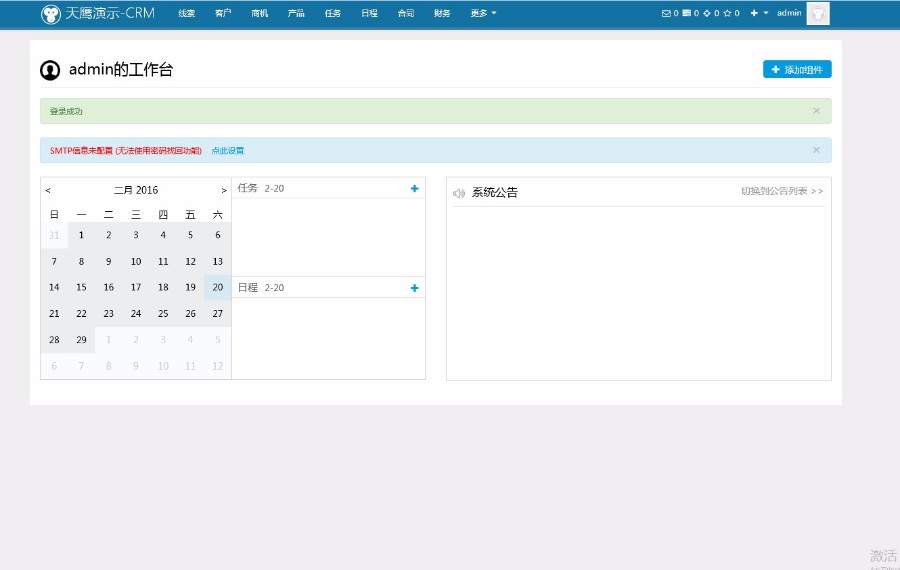The width and height of the screenshot is (900, 570).
Task: Click 切换到公告列表 link
Action: tap(782, 191)
